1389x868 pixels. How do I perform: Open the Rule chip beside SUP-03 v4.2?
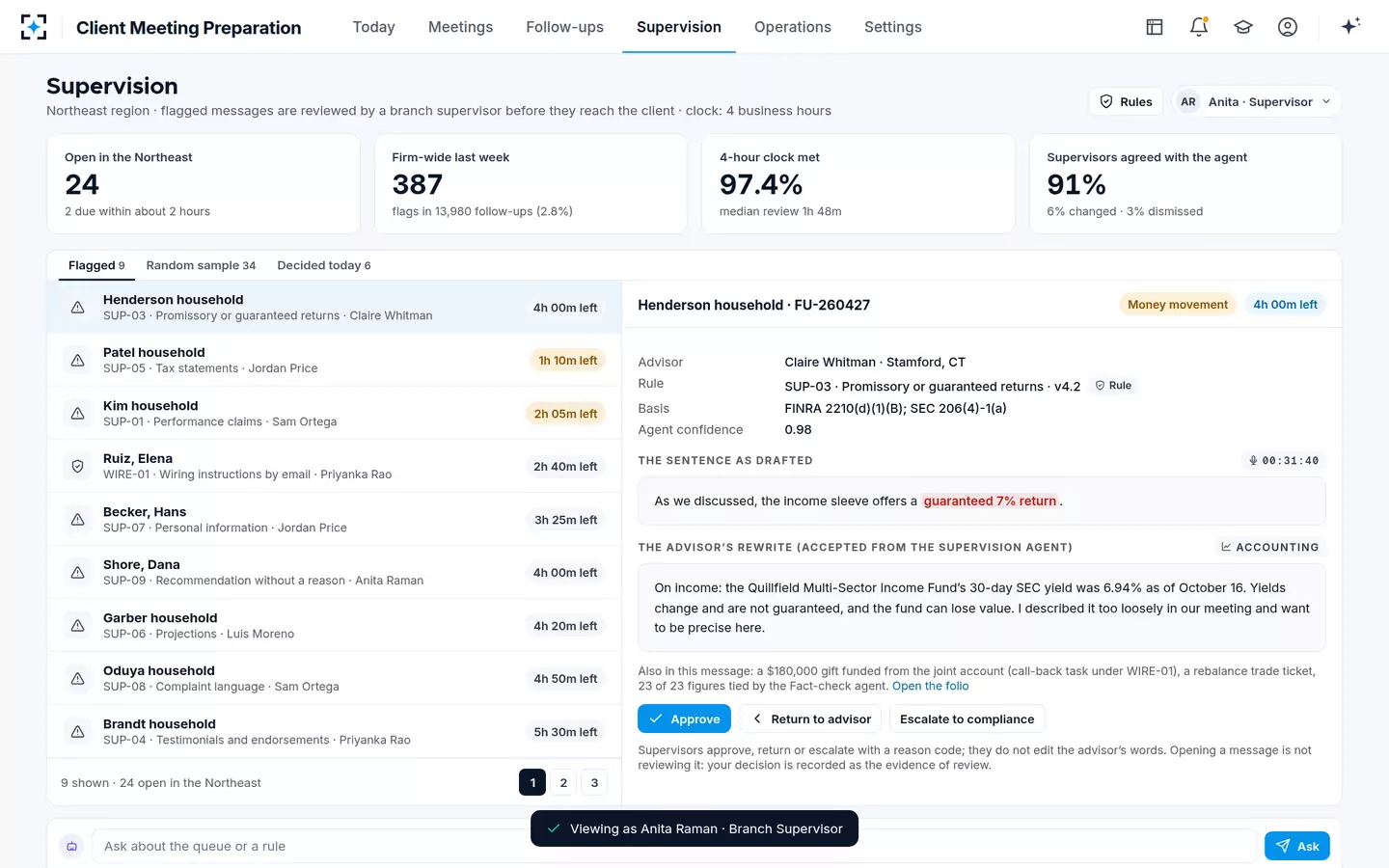(1113, 386)
